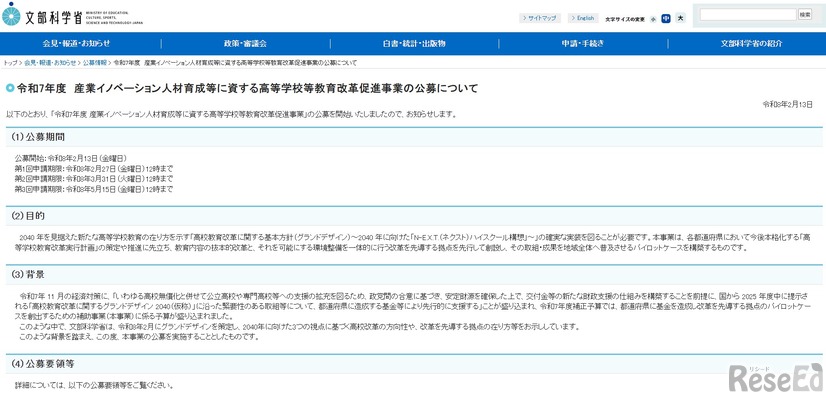The image size is (826, 394).
Task: Open the 会見・報道・お知らせ menu
Action: (77, 44)
